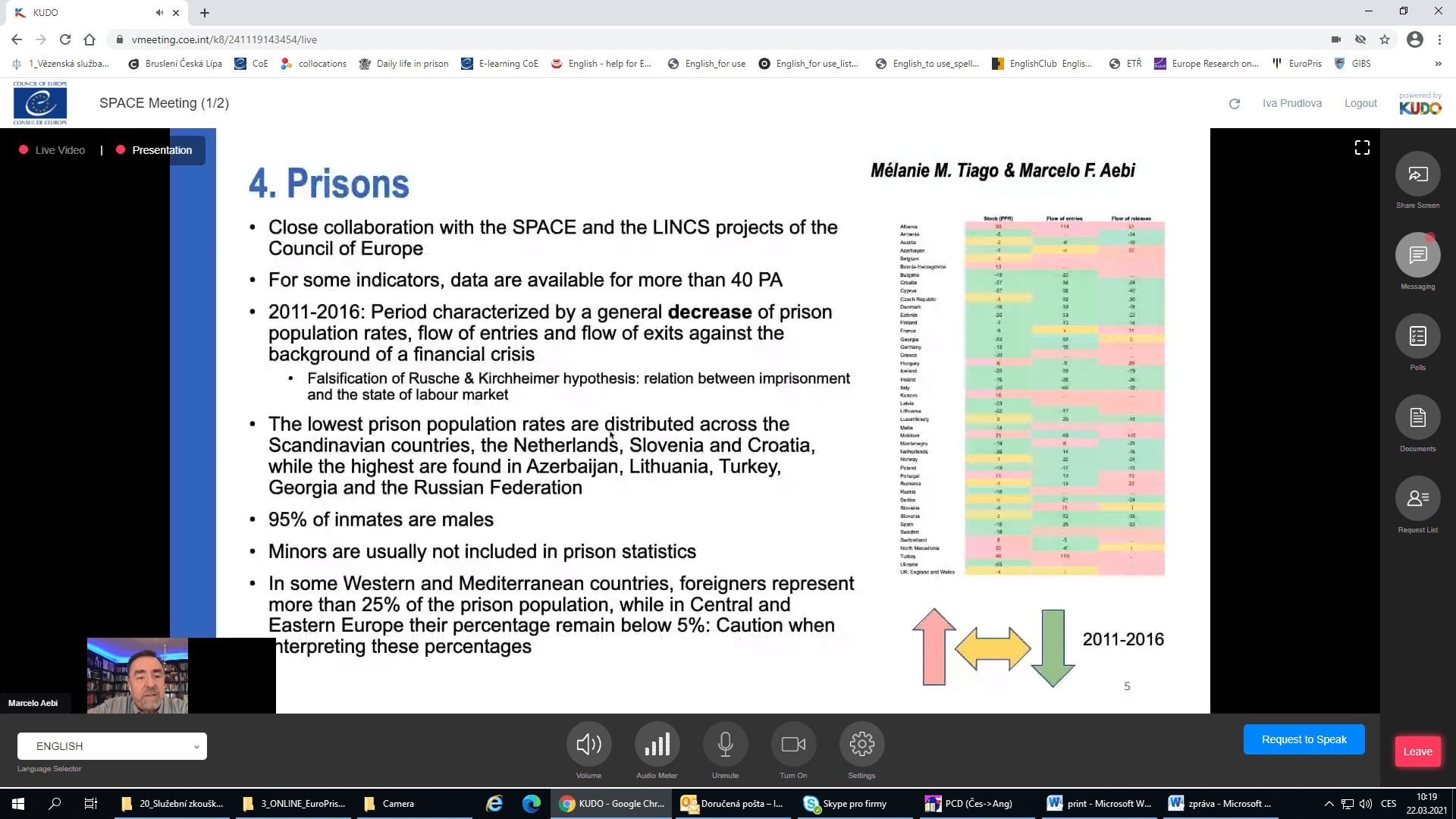Switch to zpráva Microsoft Word window
The image size is (1456, 819).
(x=1221, y=804)
